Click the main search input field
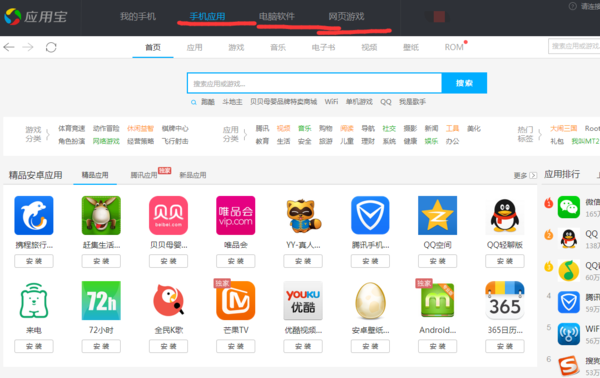Viewport: 600px width, 378px height. pyautogui.click(x=314, y=83)
